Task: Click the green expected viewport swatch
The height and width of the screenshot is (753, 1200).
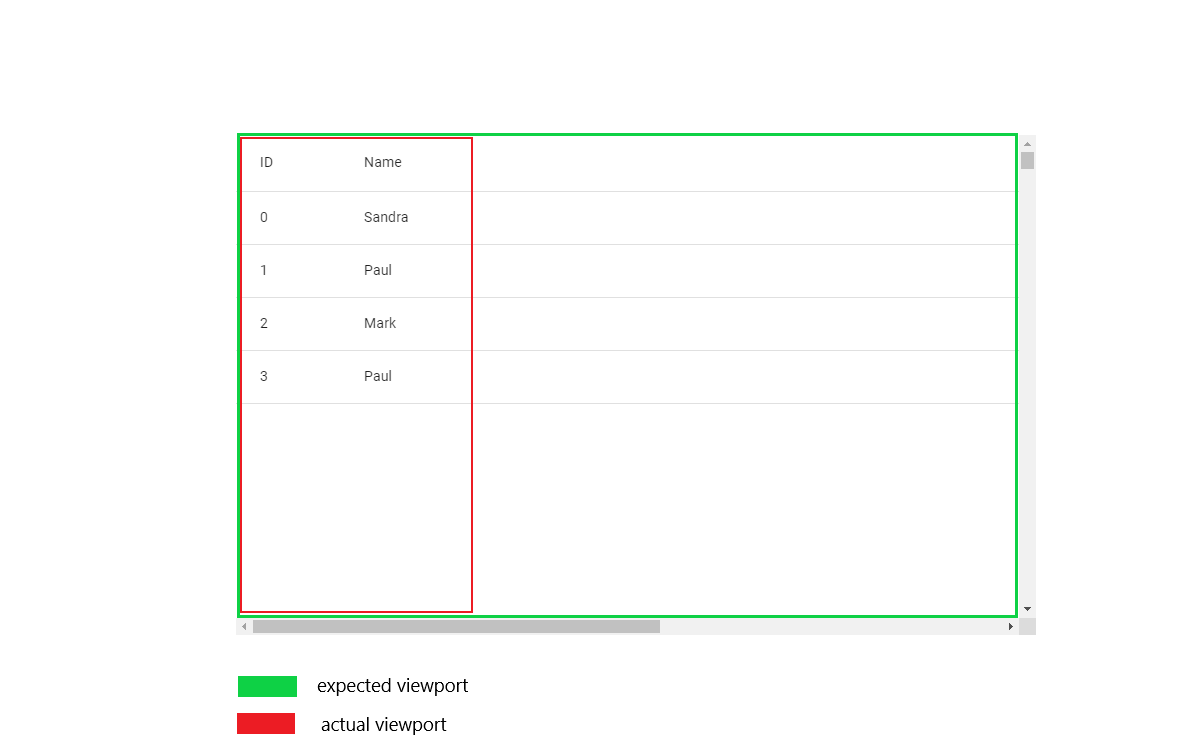Action: click(266, 686)
